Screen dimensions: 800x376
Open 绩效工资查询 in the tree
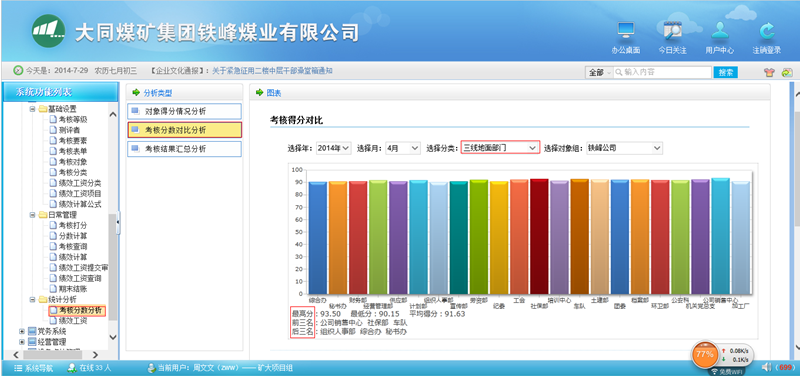[80, 279]
